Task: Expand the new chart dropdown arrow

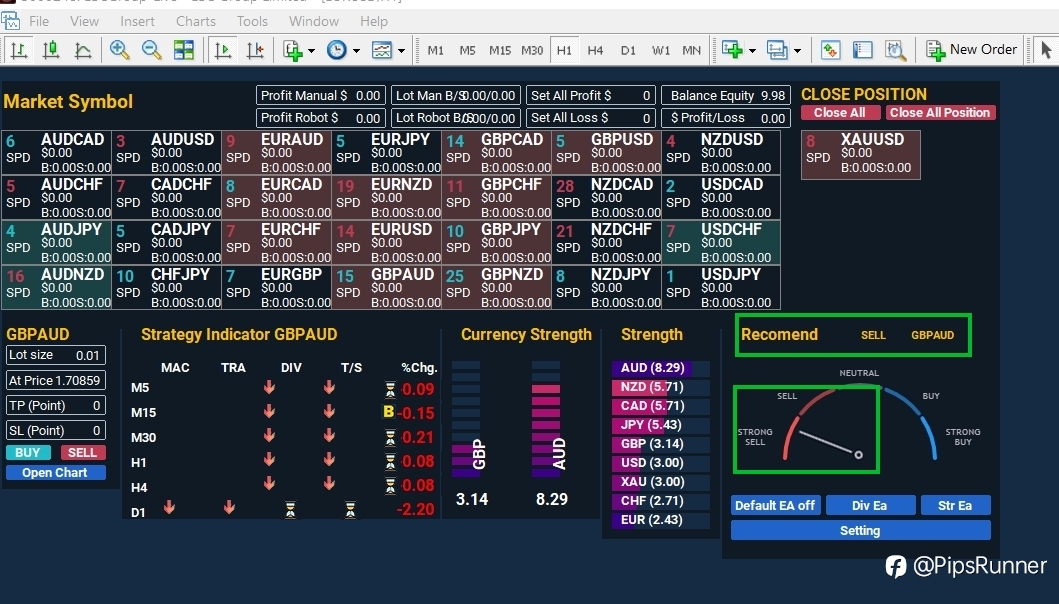Action: coord(752,51)
